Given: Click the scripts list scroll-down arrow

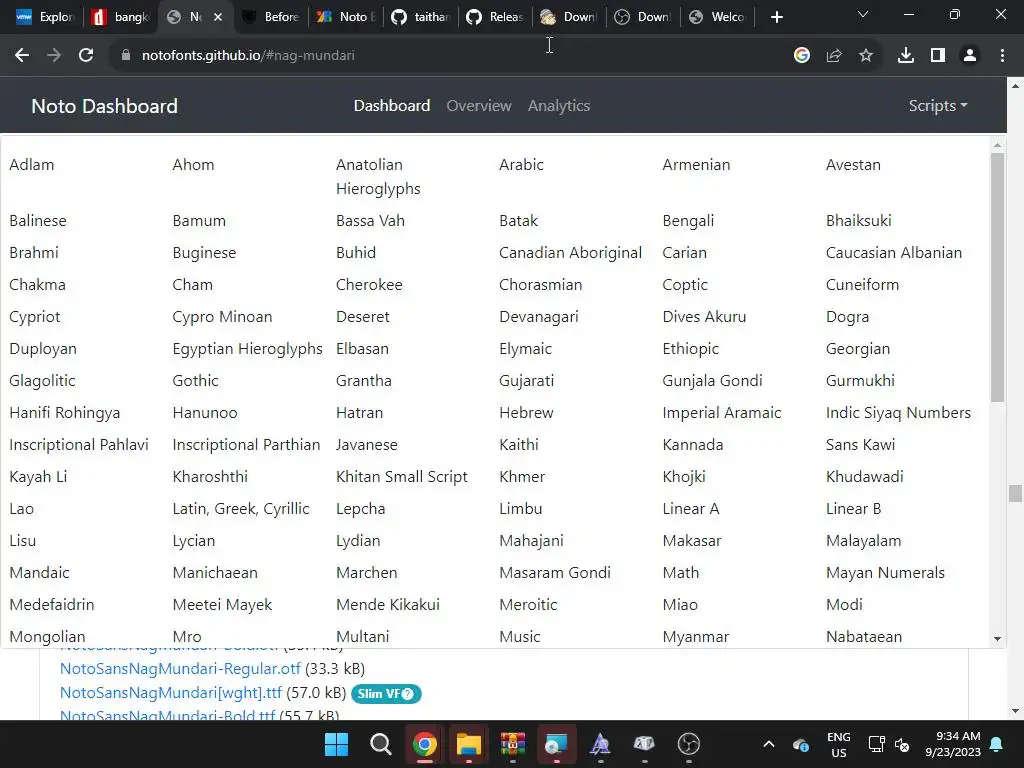Looking at the screenshot, I should click(x=997, y=639).
